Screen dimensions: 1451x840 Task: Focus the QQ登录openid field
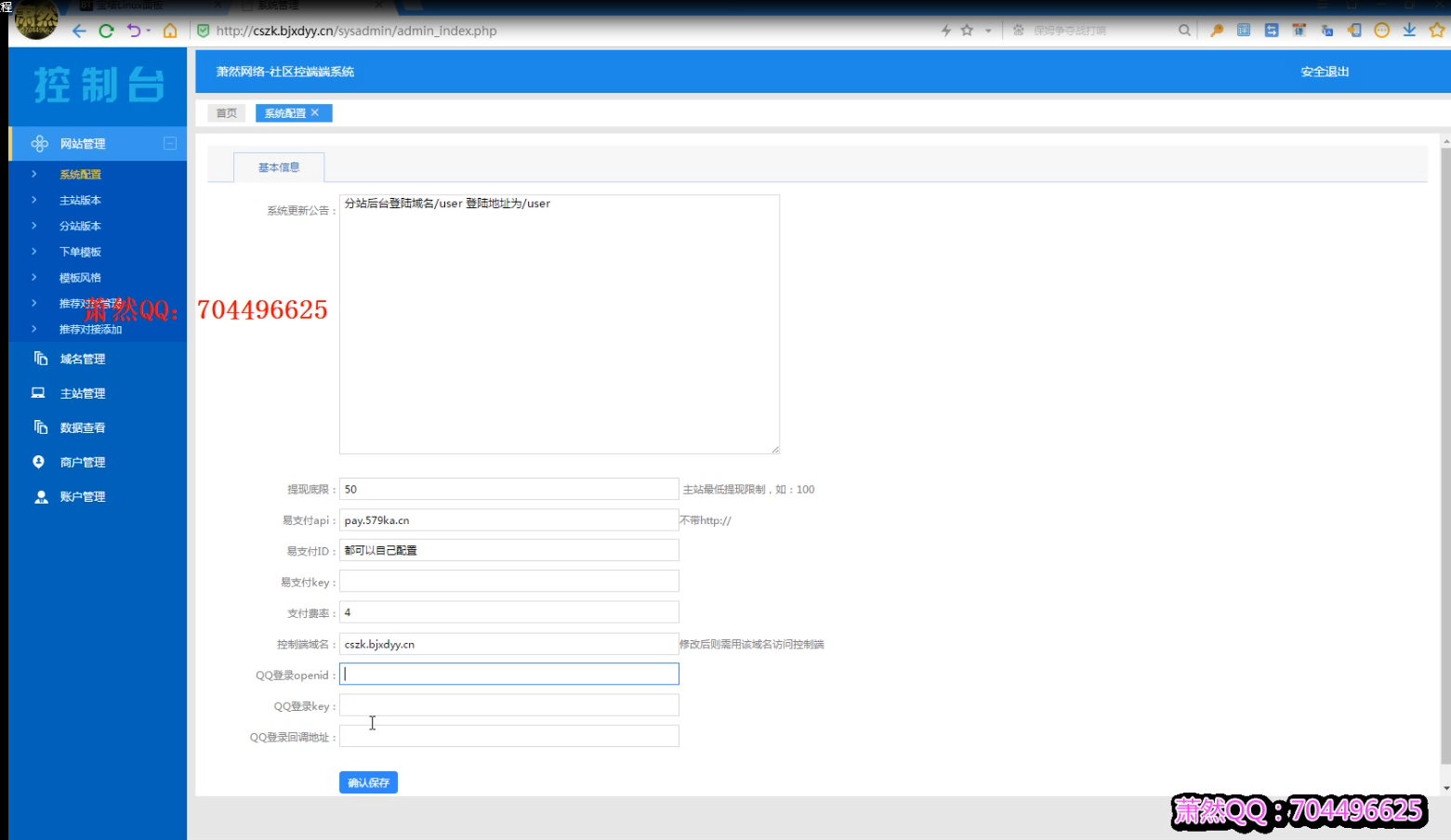tap(508, 674)
